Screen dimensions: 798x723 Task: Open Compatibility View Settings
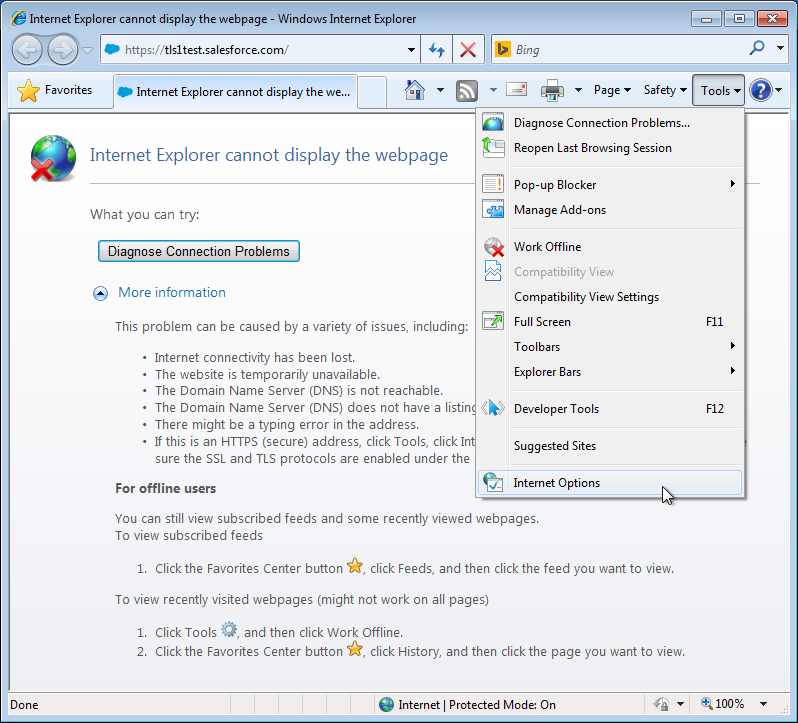point(611,297)
